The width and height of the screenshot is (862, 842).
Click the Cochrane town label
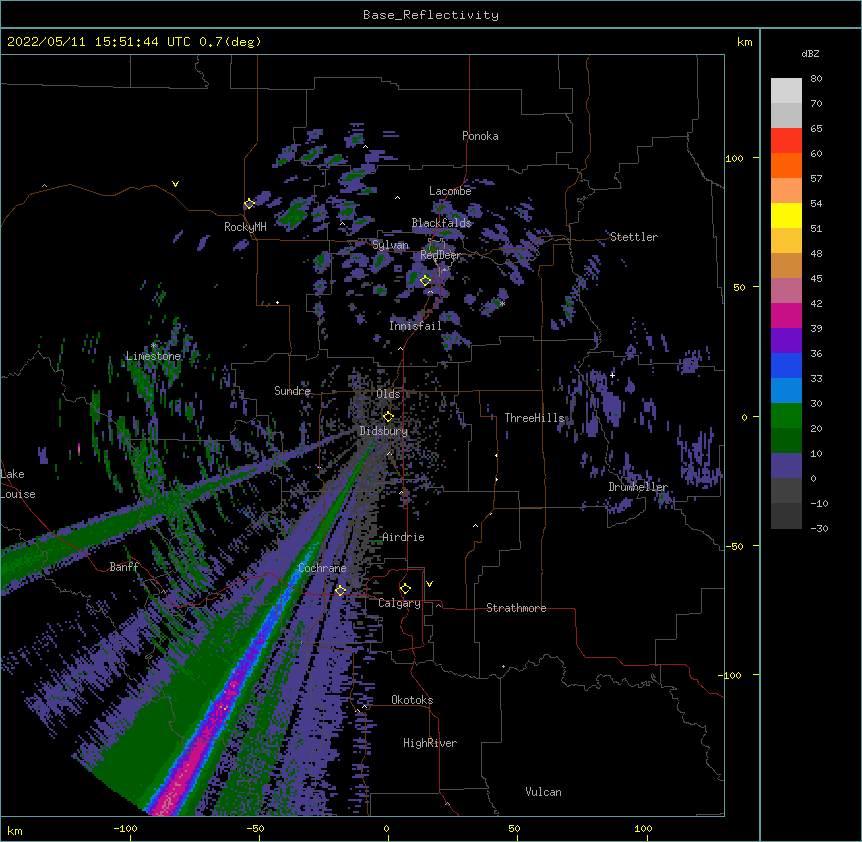(x=322, y=568)
